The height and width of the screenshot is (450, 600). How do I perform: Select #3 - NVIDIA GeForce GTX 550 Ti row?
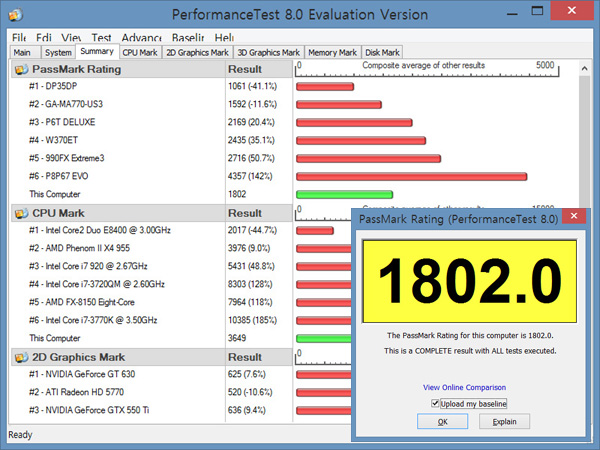(152, 410)
